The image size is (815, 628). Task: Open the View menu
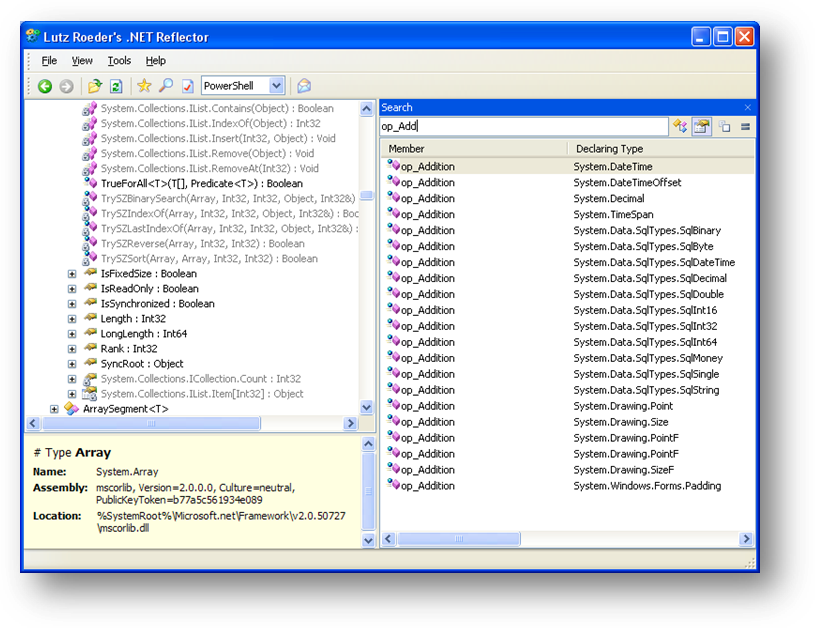[x=82, y=61]
